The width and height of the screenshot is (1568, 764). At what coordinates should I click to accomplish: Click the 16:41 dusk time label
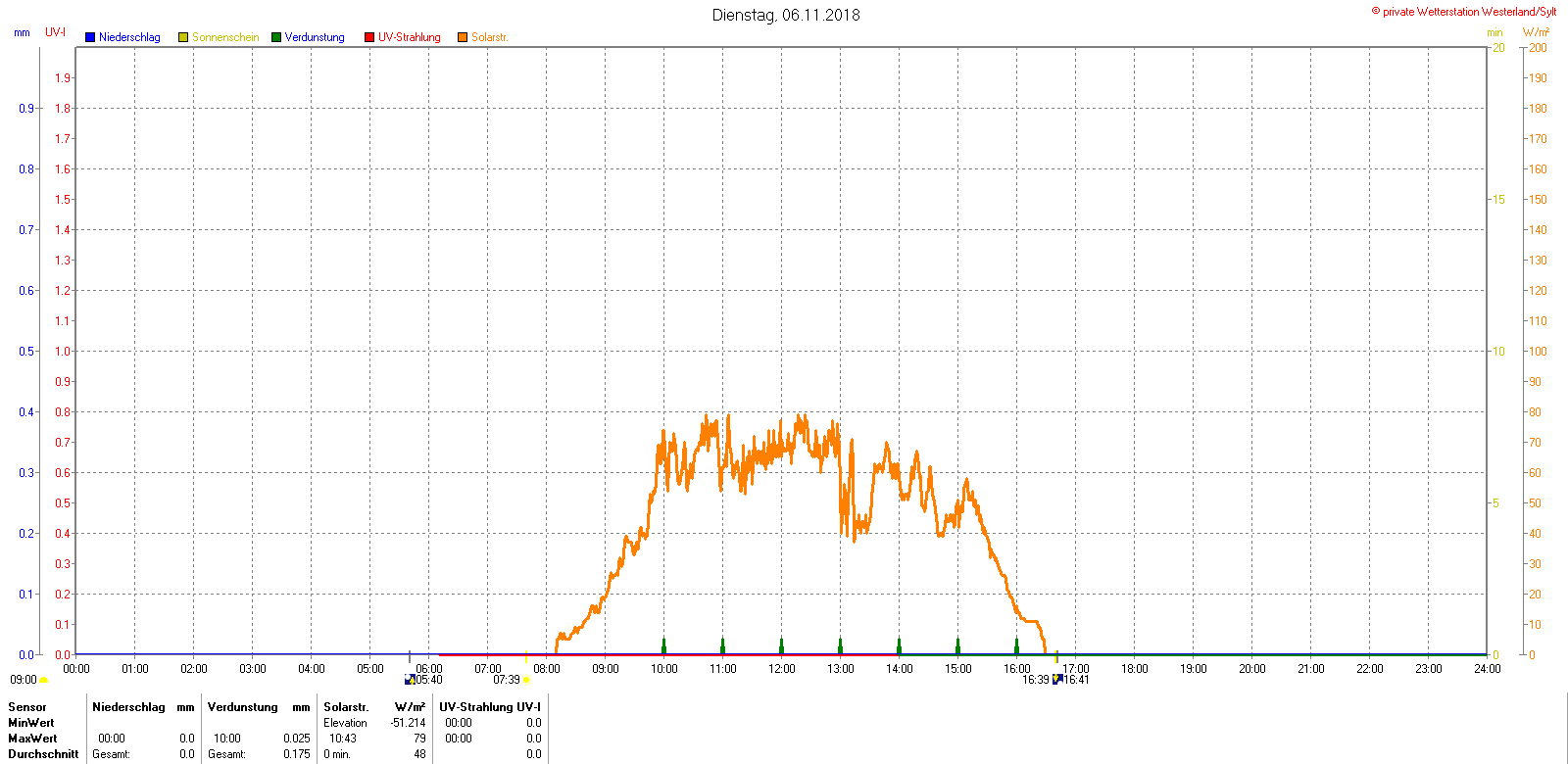tap(1076, 680)
